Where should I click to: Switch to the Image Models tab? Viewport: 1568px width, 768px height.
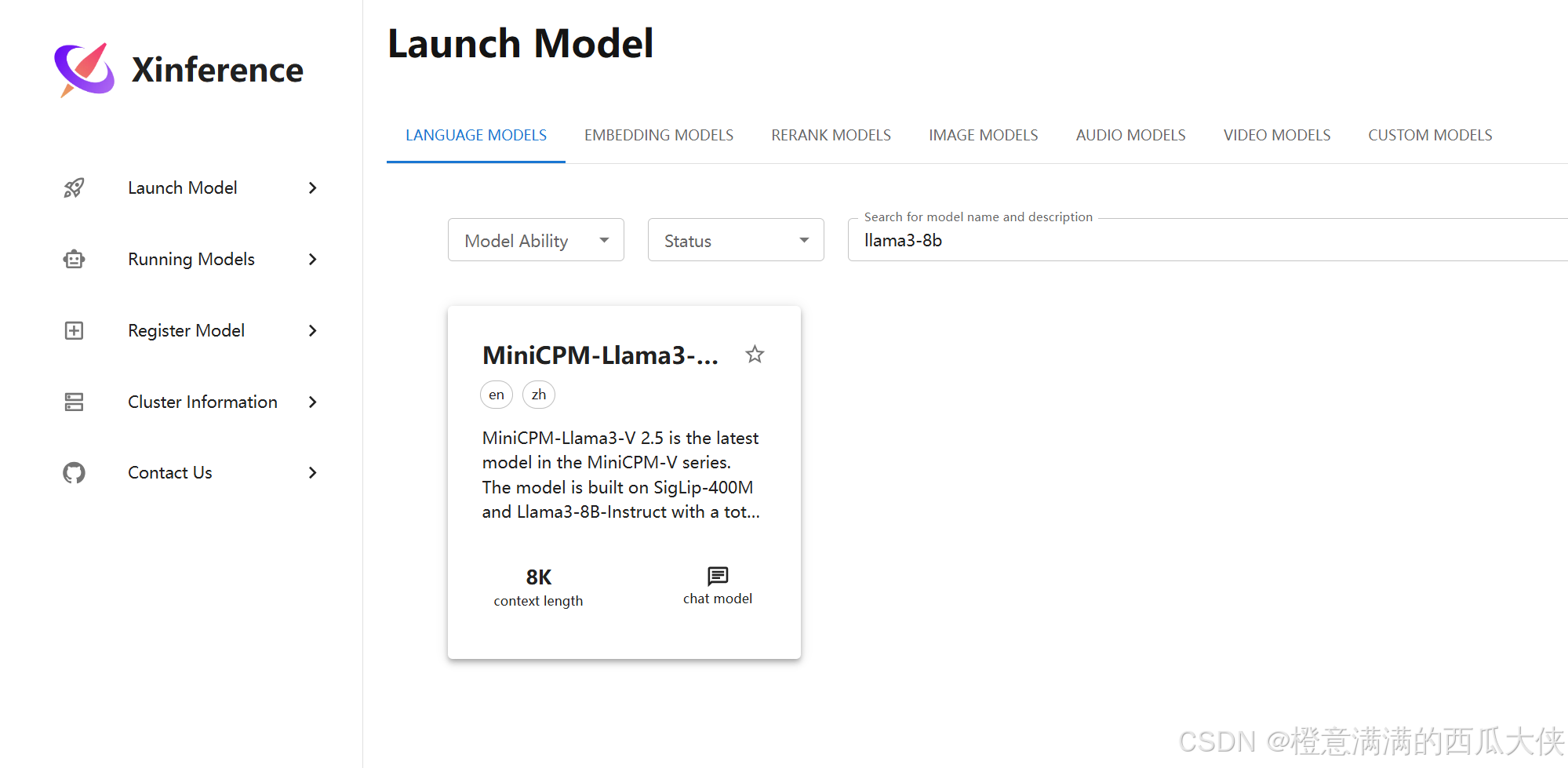(983, 135)
